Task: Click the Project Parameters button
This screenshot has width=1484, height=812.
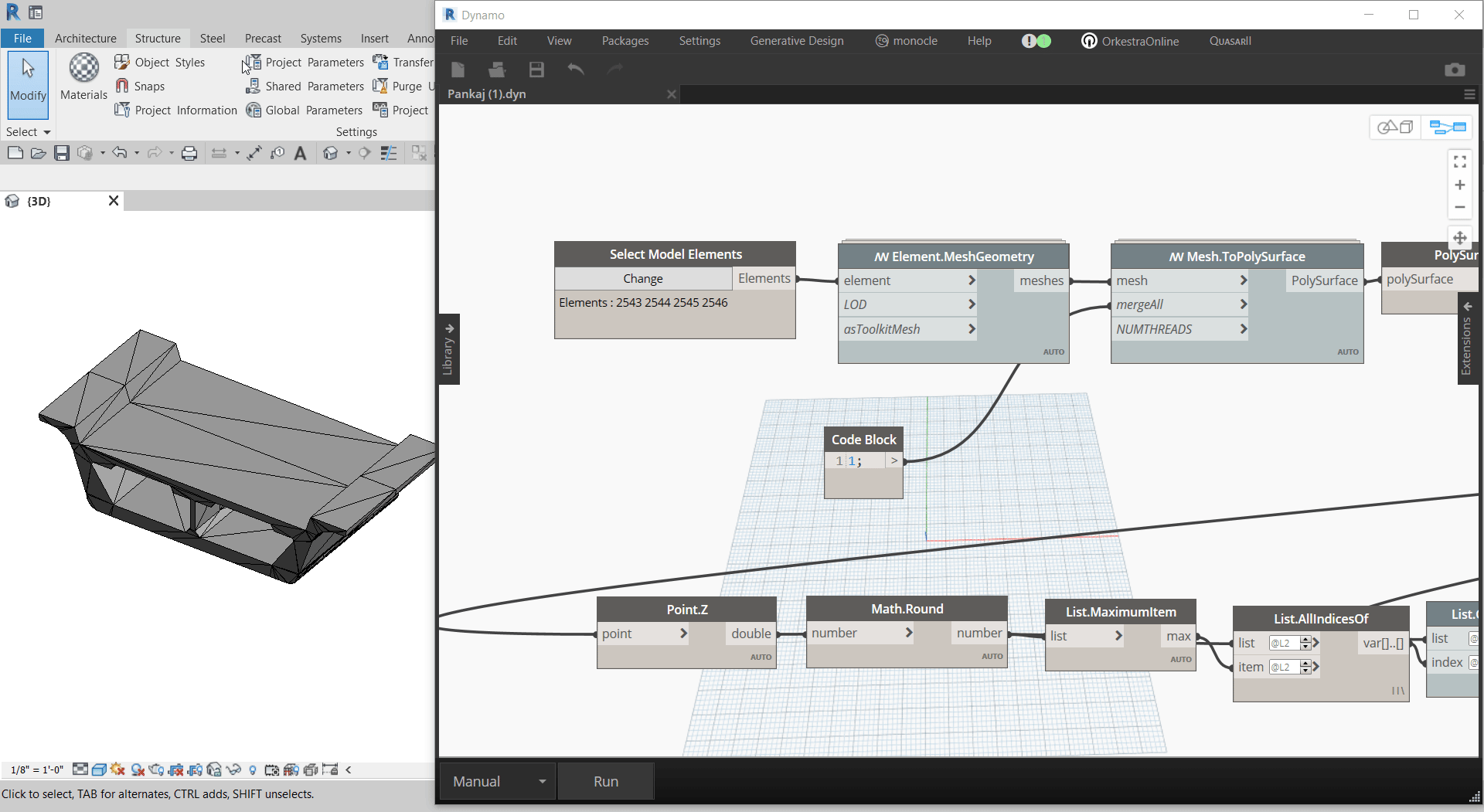Action: pyautogui.click(x=305, y=62)
